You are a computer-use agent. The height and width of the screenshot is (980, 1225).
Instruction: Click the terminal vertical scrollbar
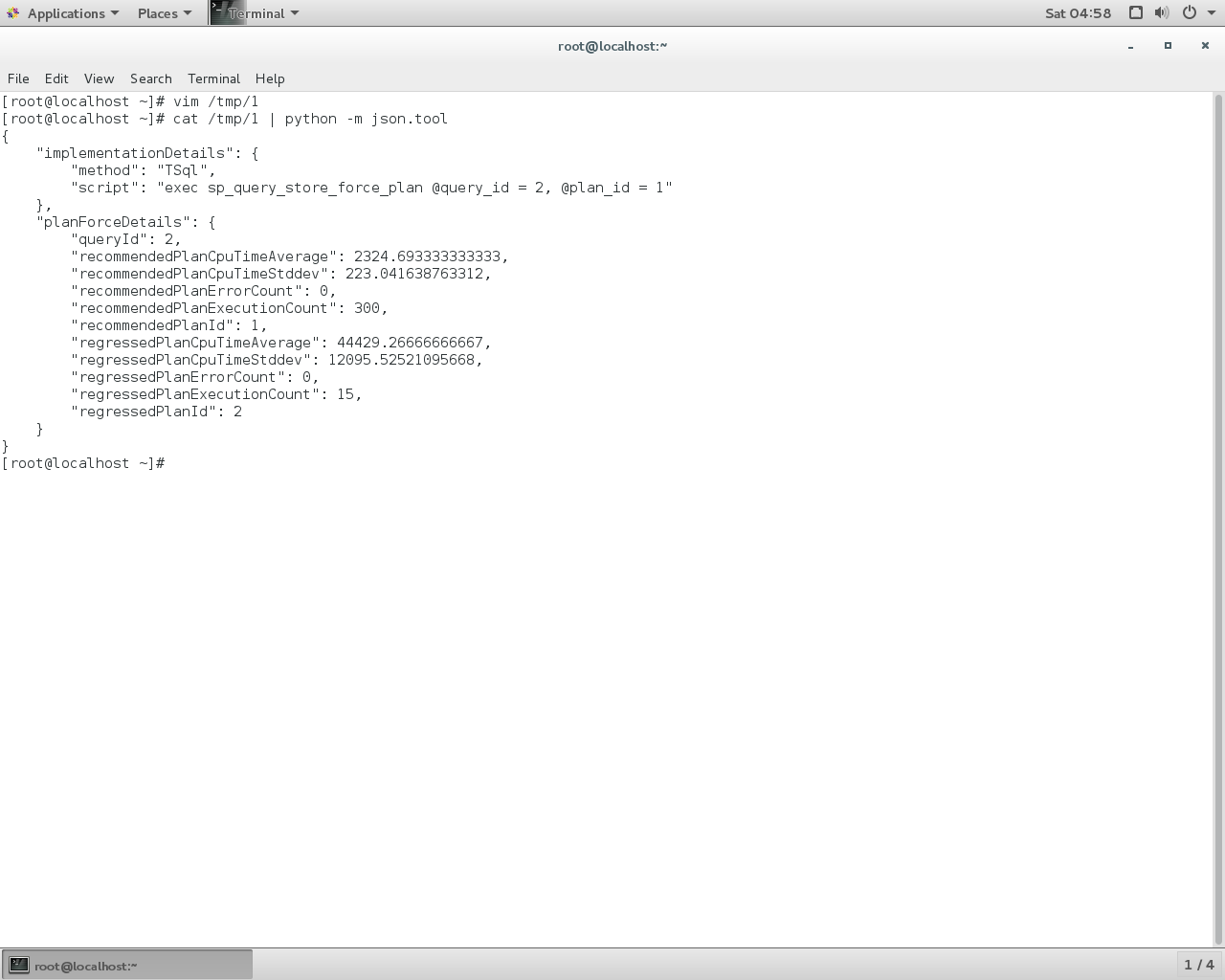(1218, 517)
